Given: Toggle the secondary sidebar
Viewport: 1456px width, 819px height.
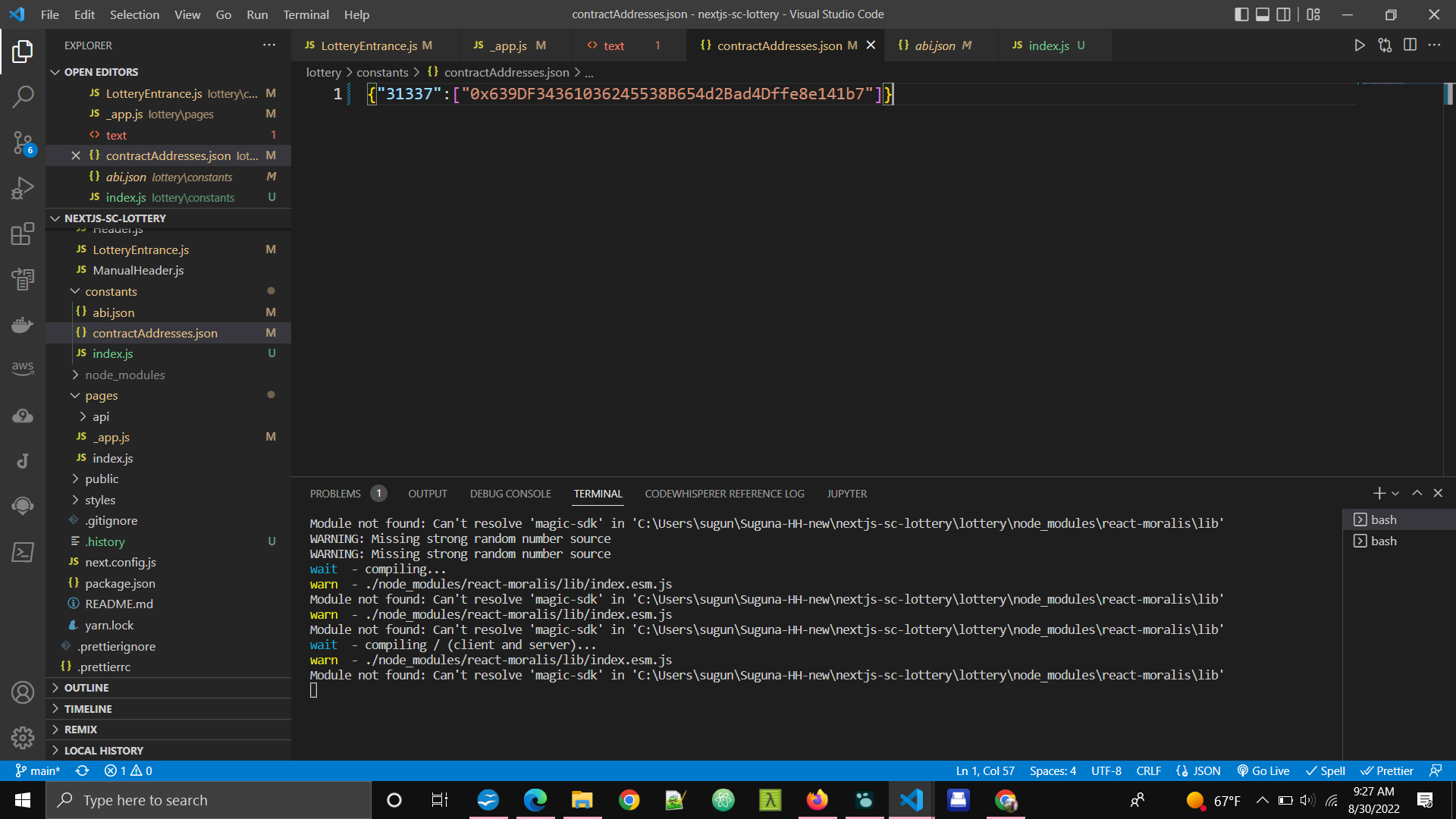Looking at the screenshot, I should pos(1283,14).
